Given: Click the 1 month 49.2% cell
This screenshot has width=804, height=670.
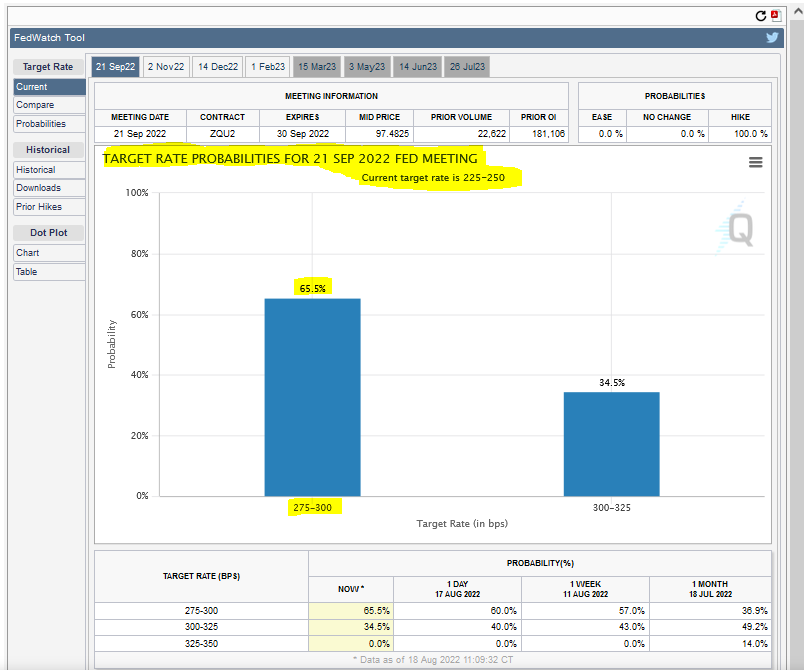Looking at the screenshot, I should click(710, 627).
